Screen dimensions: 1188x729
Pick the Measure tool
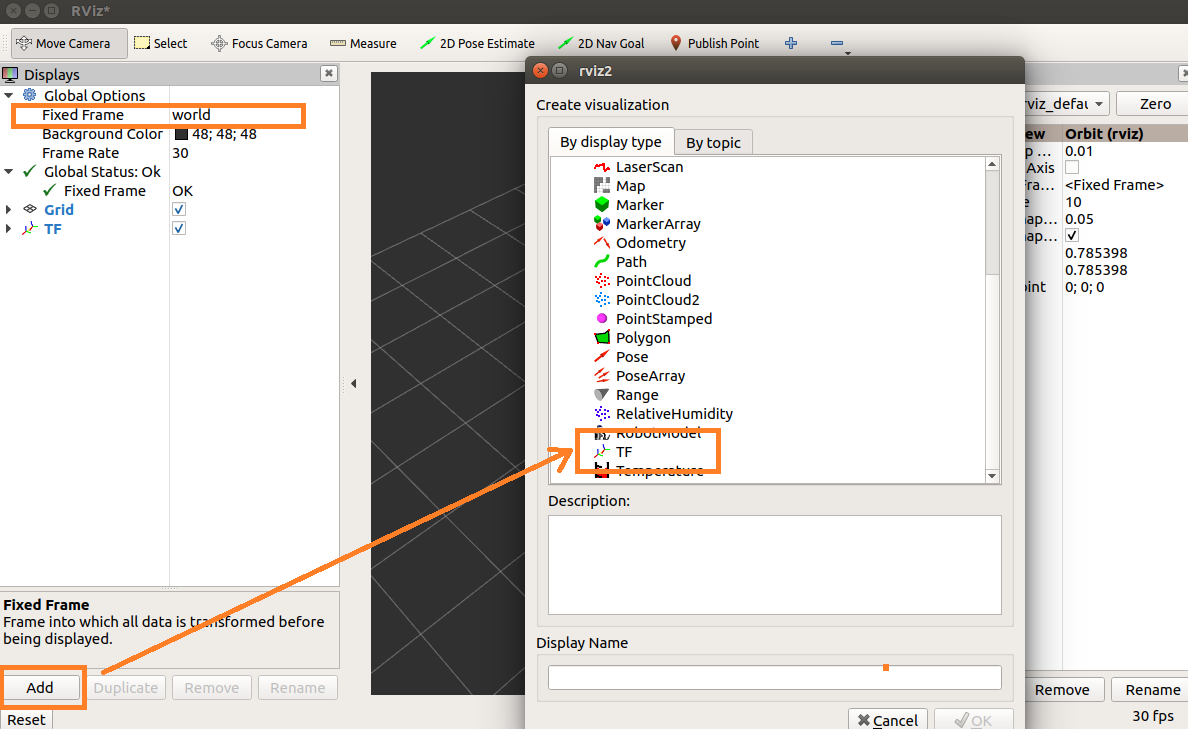[364, 43]
